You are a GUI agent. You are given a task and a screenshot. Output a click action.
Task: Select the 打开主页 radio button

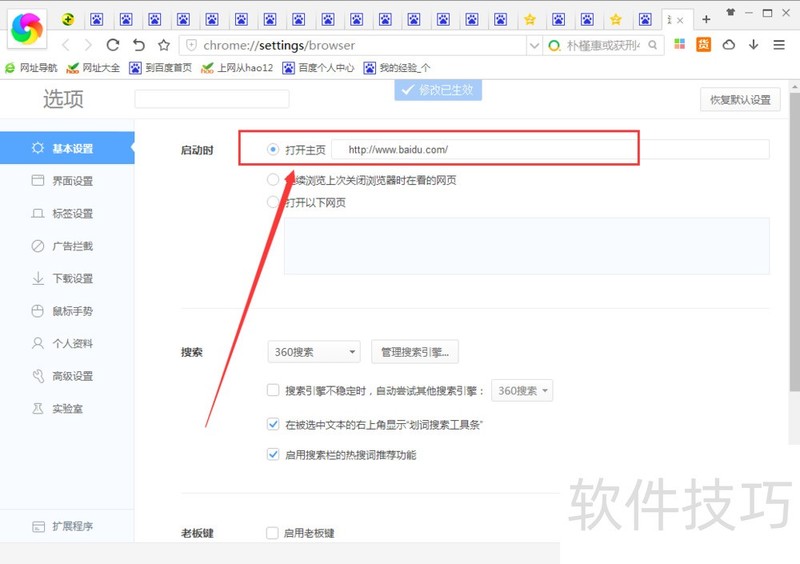pos(273,150)
